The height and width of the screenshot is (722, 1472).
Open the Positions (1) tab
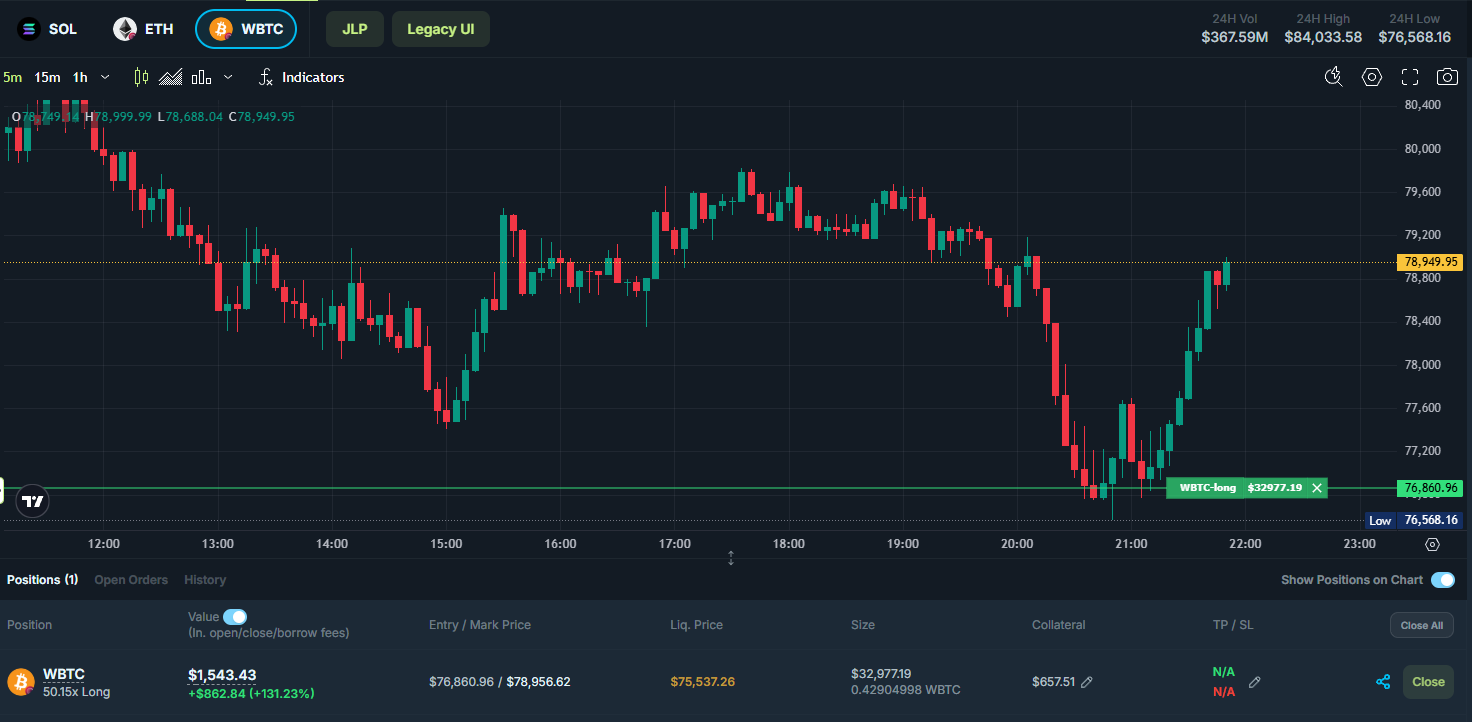tap(43, 580)
